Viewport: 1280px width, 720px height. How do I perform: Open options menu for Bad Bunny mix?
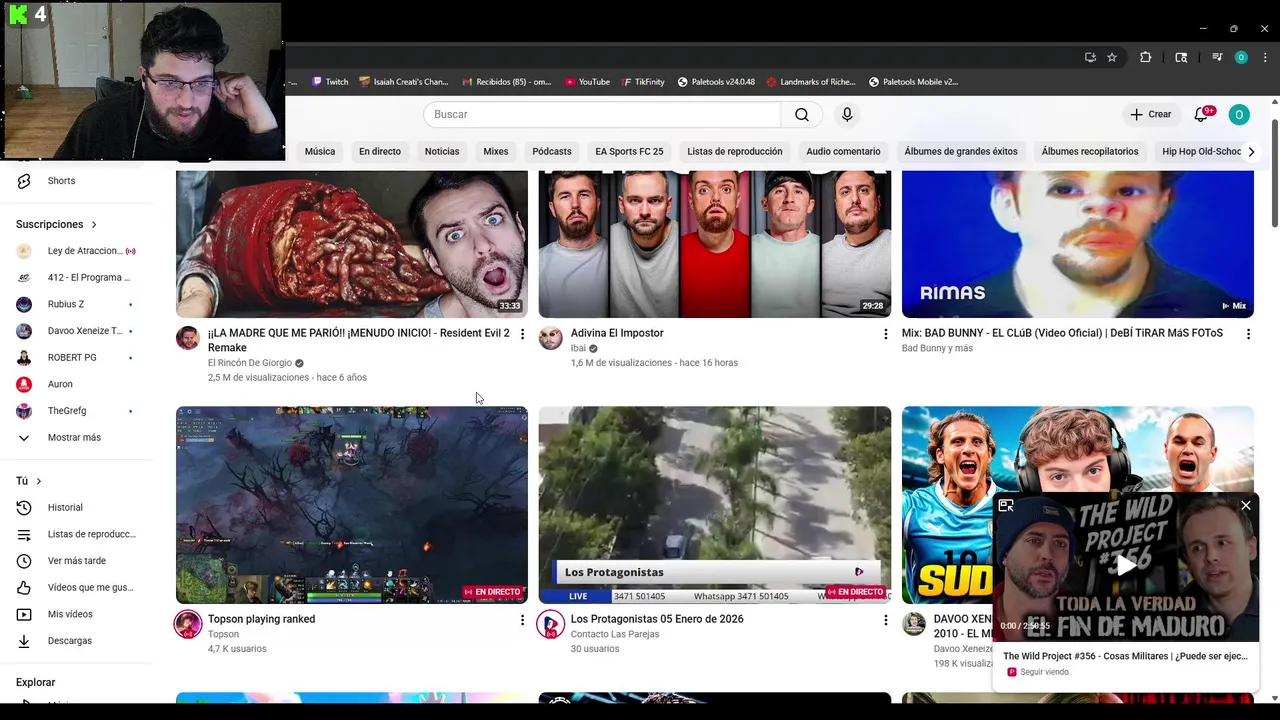pos(1248,334)
